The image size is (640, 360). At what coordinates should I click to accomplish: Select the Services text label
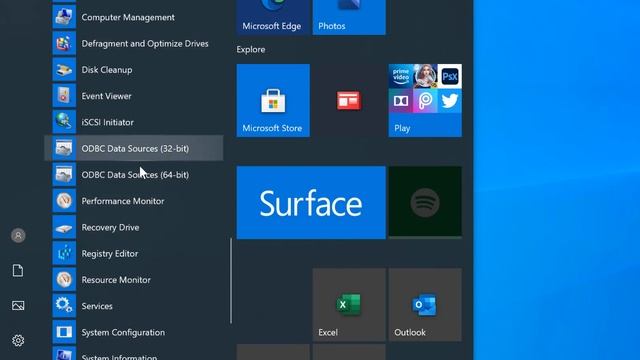point(97,306)
